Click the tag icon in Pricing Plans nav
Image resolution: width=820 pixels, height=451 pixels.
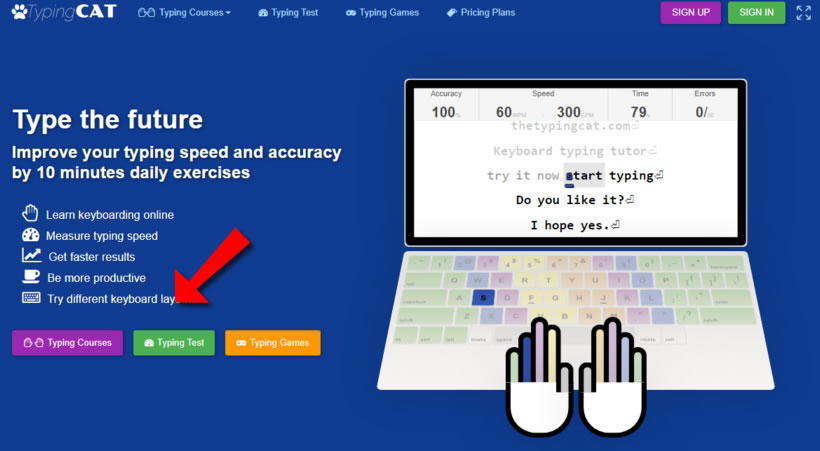pyautogui.click(x=451, y=13)
